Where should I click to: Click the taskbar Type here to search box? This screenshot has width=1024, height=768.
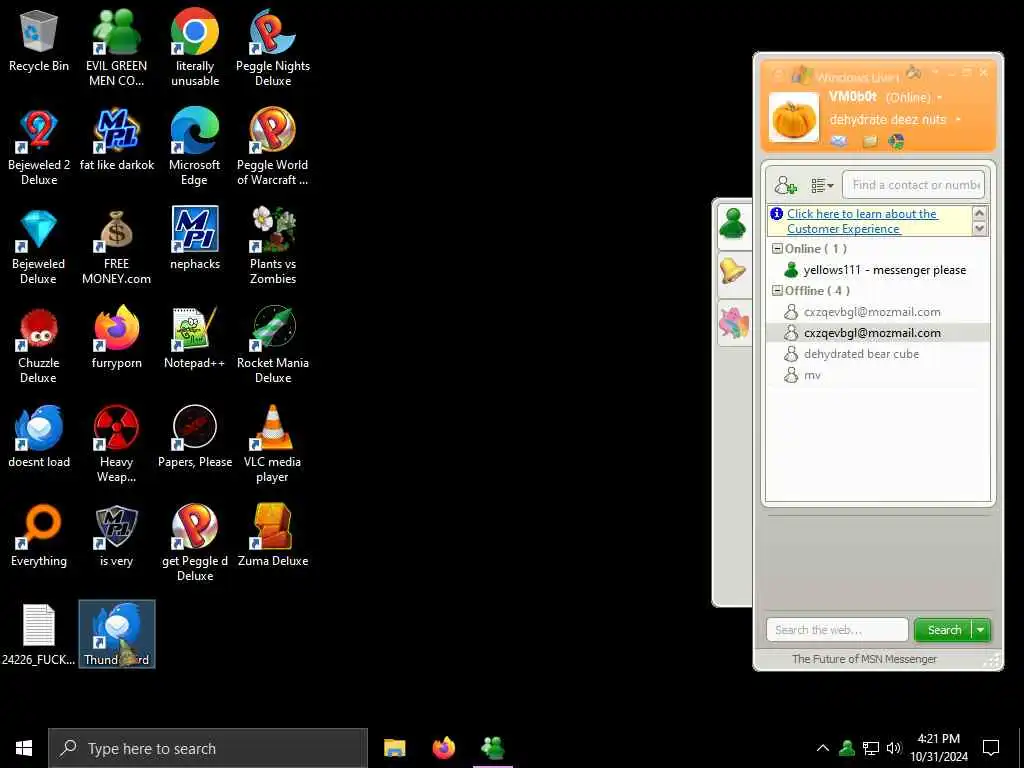click(208, 748)
